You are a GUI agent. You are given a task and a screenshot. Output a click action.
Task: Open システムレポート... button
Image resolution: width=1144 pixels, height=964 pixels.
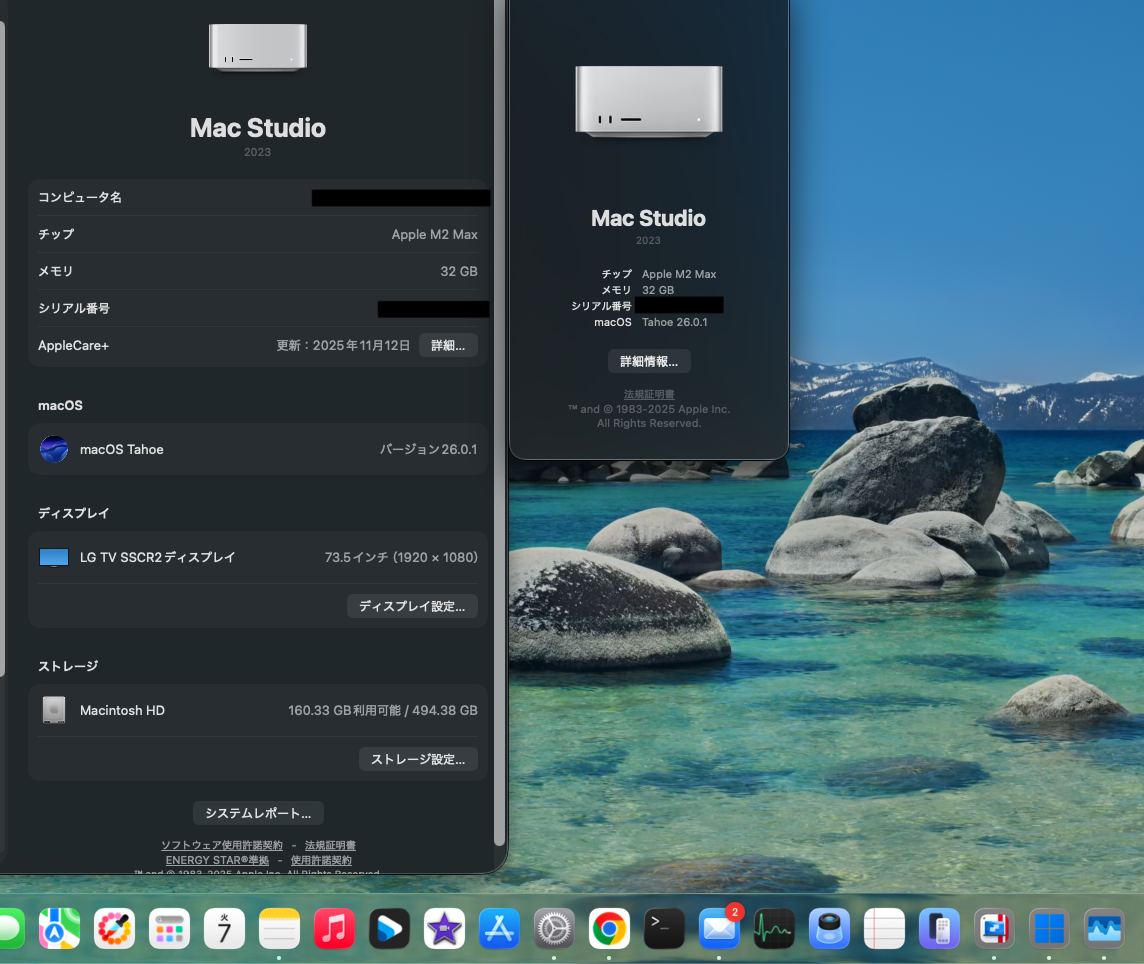(x=258, y=813)
